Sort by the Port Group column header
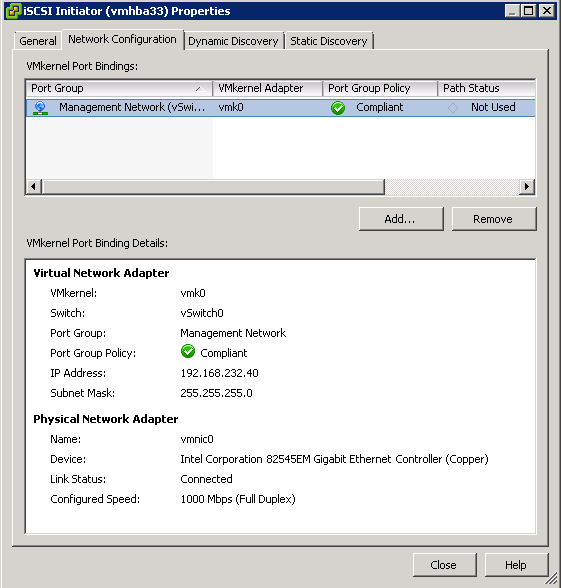Screen dimensions: 561x588 pyautogui.click(x=119, y=88)
